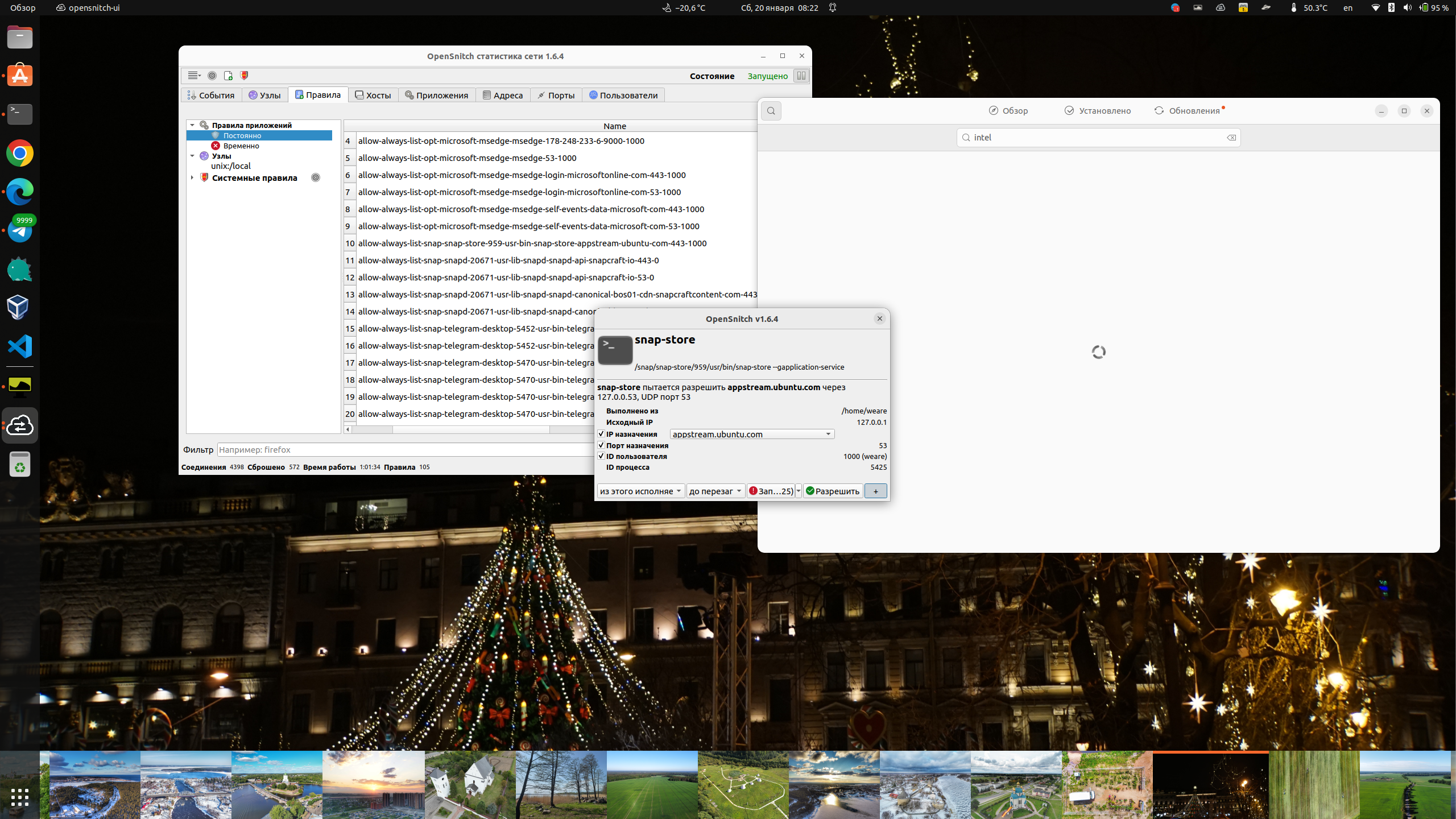Image resolution: width=1456 pixels, height=819 pixels.
Task: Expand the Системные правила tree node
Action: 192,177
